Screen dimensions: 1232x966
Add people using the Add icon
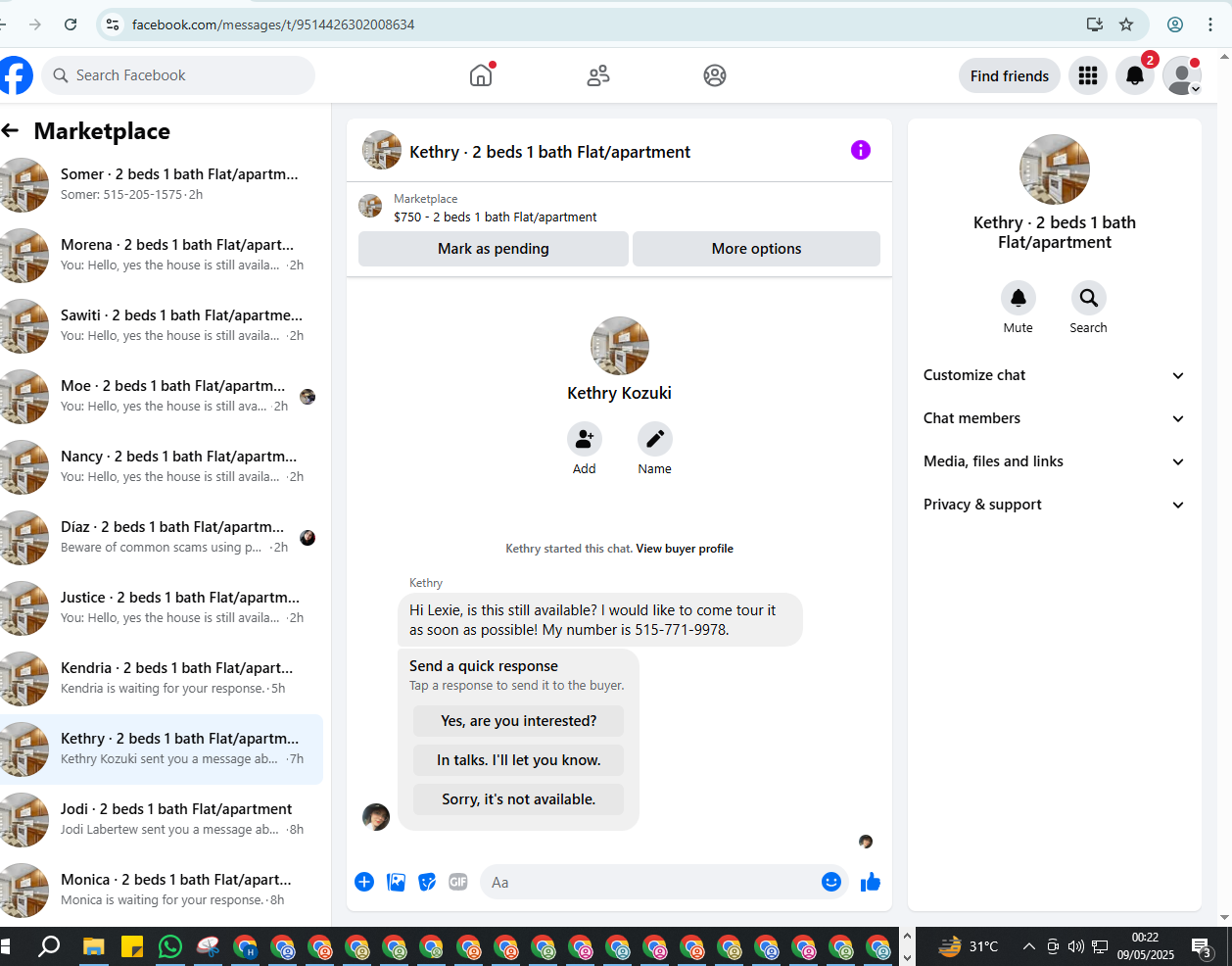[585, 439]
